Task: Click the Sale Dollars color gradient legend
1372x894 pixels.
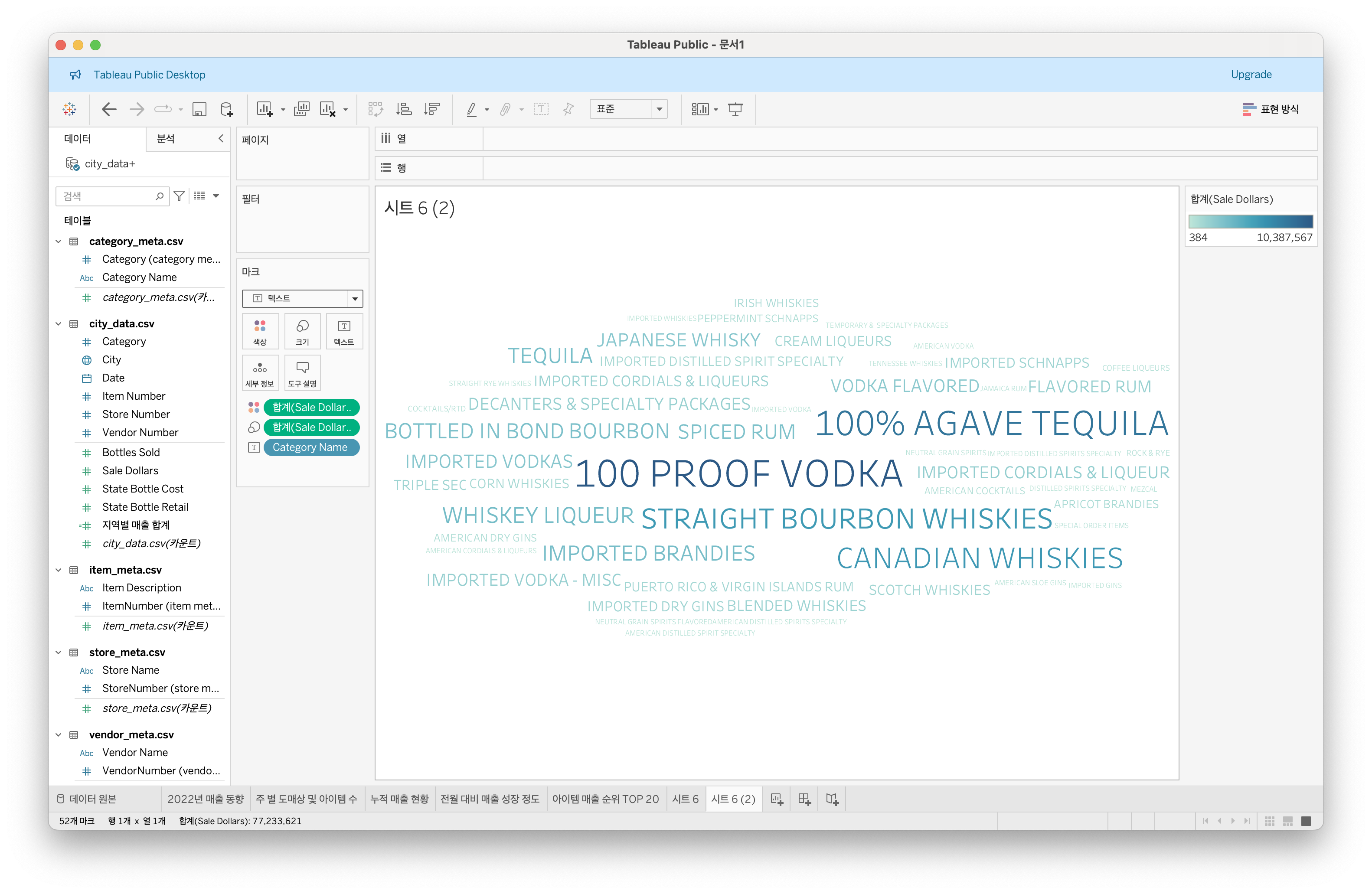Action: [x=1250, y=222]
